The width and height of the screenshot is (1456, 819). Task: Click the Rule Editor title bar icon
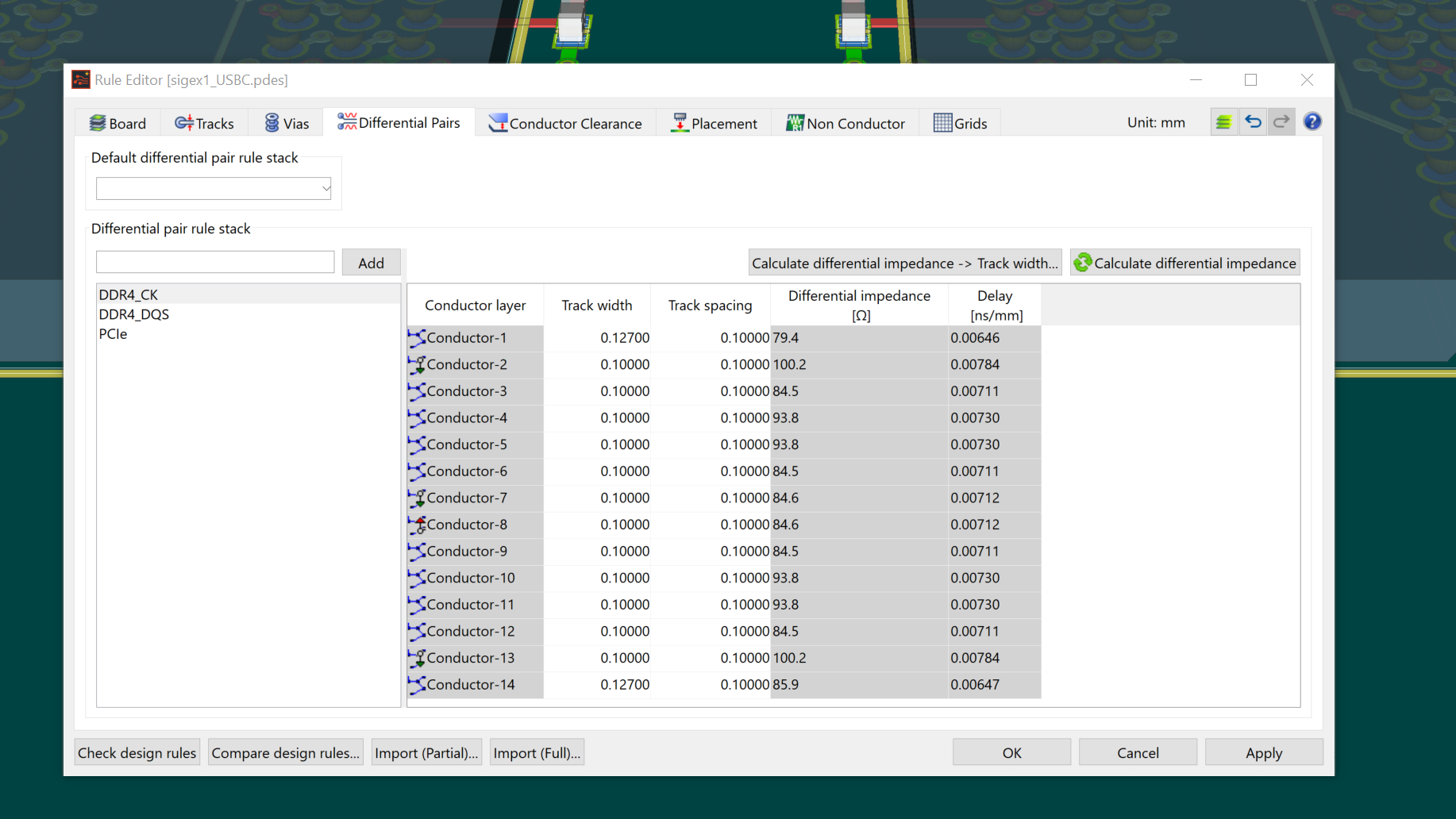[81, 79]
